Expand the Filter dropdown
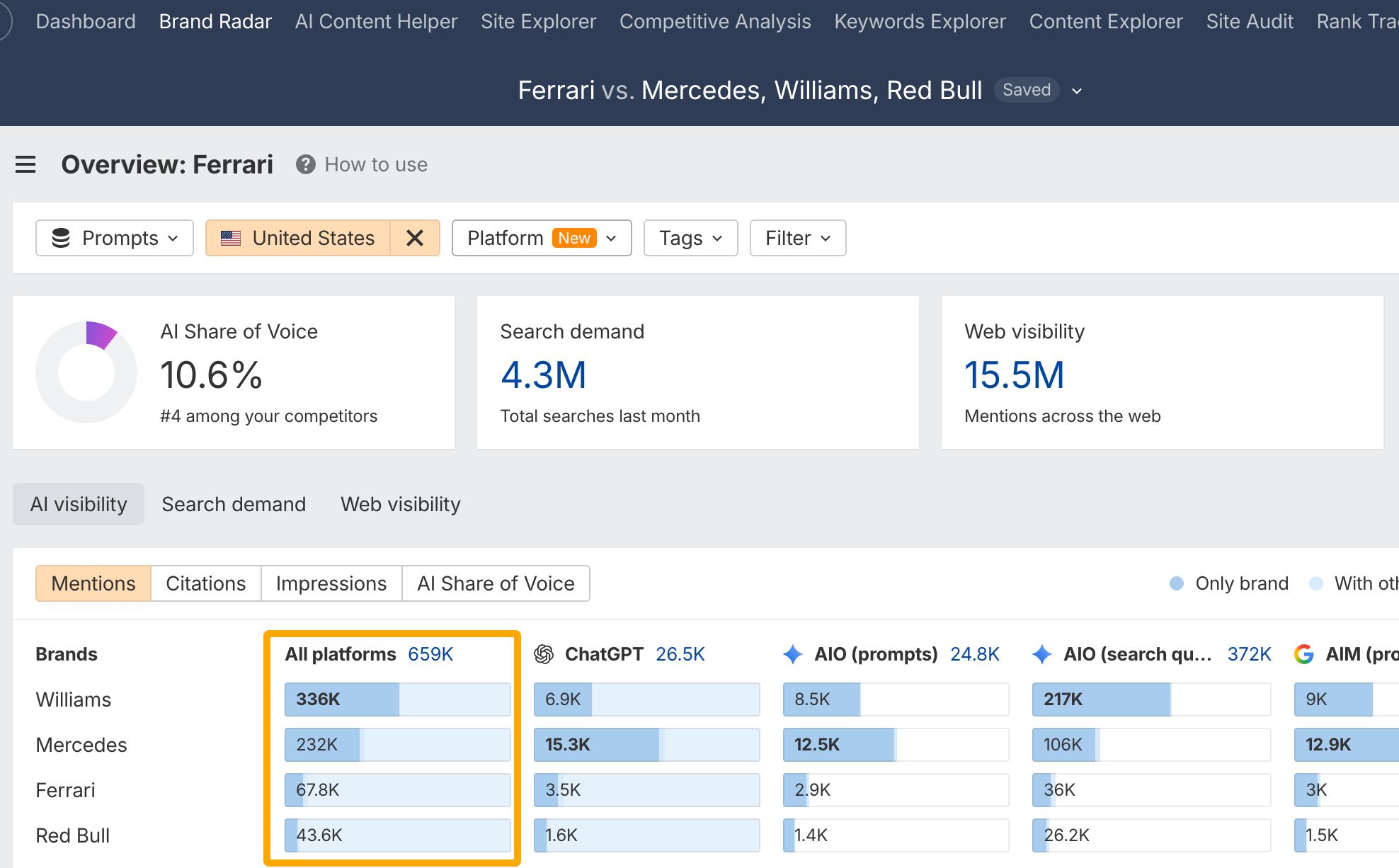Image resolution: width=1399 pixels, height=868 pixels. [798, 238]
